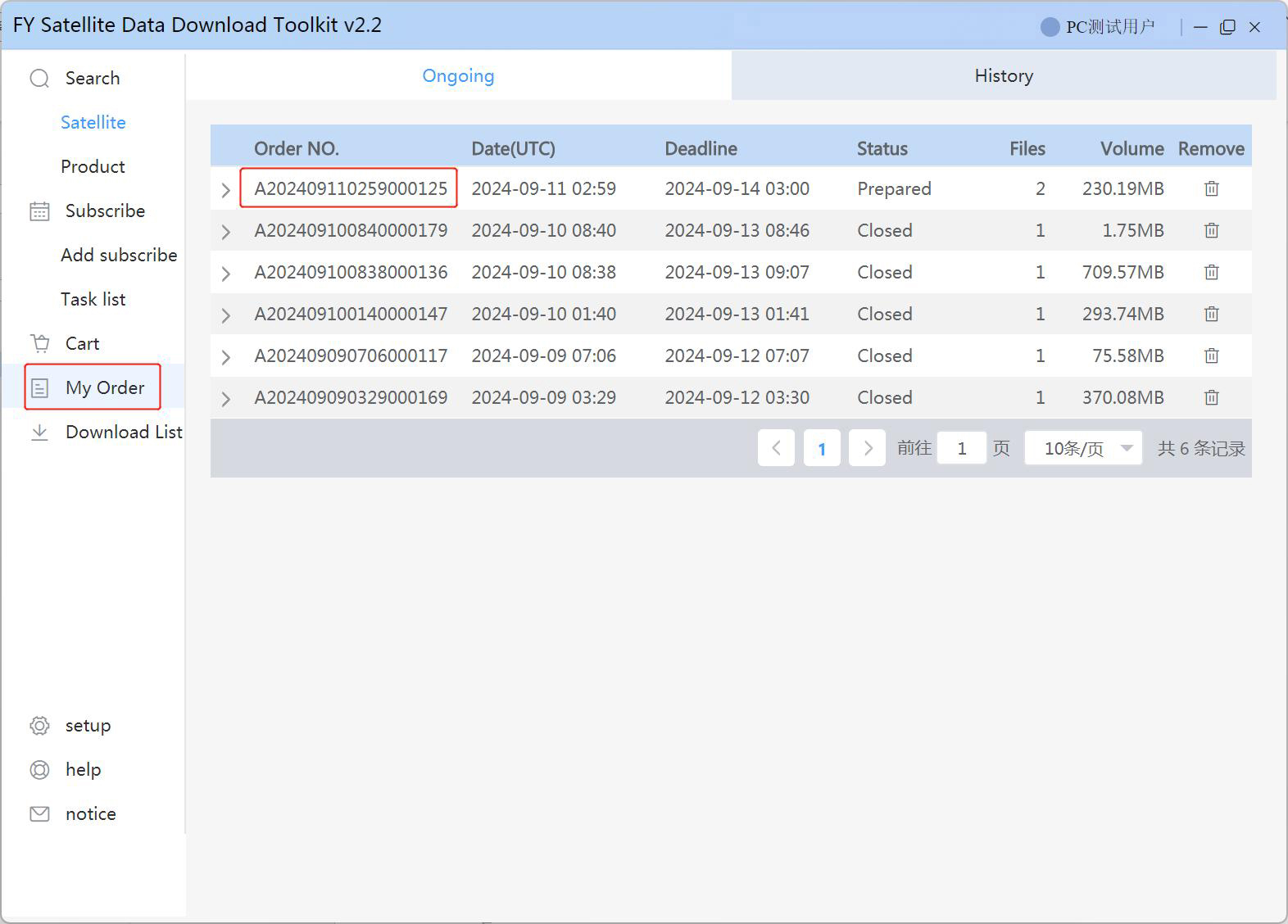Switch to the History tab
The width and height of the screenshot is (1288, 924).
click(x=1003, y=76)
